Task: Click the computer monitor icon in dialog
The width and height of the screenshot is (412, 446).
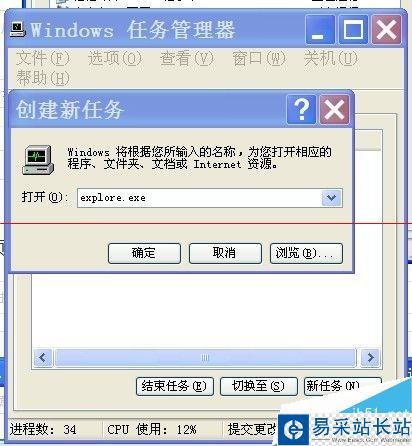Action: pos(38,160)
